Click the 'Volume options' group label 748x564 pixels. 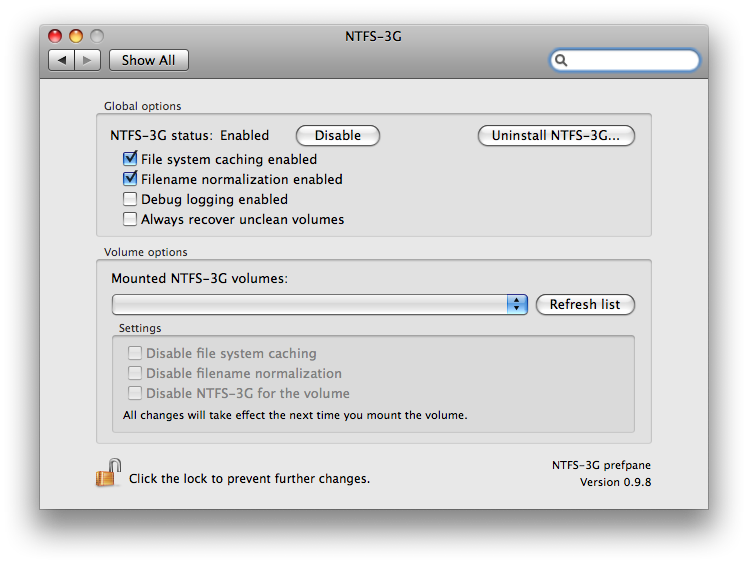click(145, 252)
